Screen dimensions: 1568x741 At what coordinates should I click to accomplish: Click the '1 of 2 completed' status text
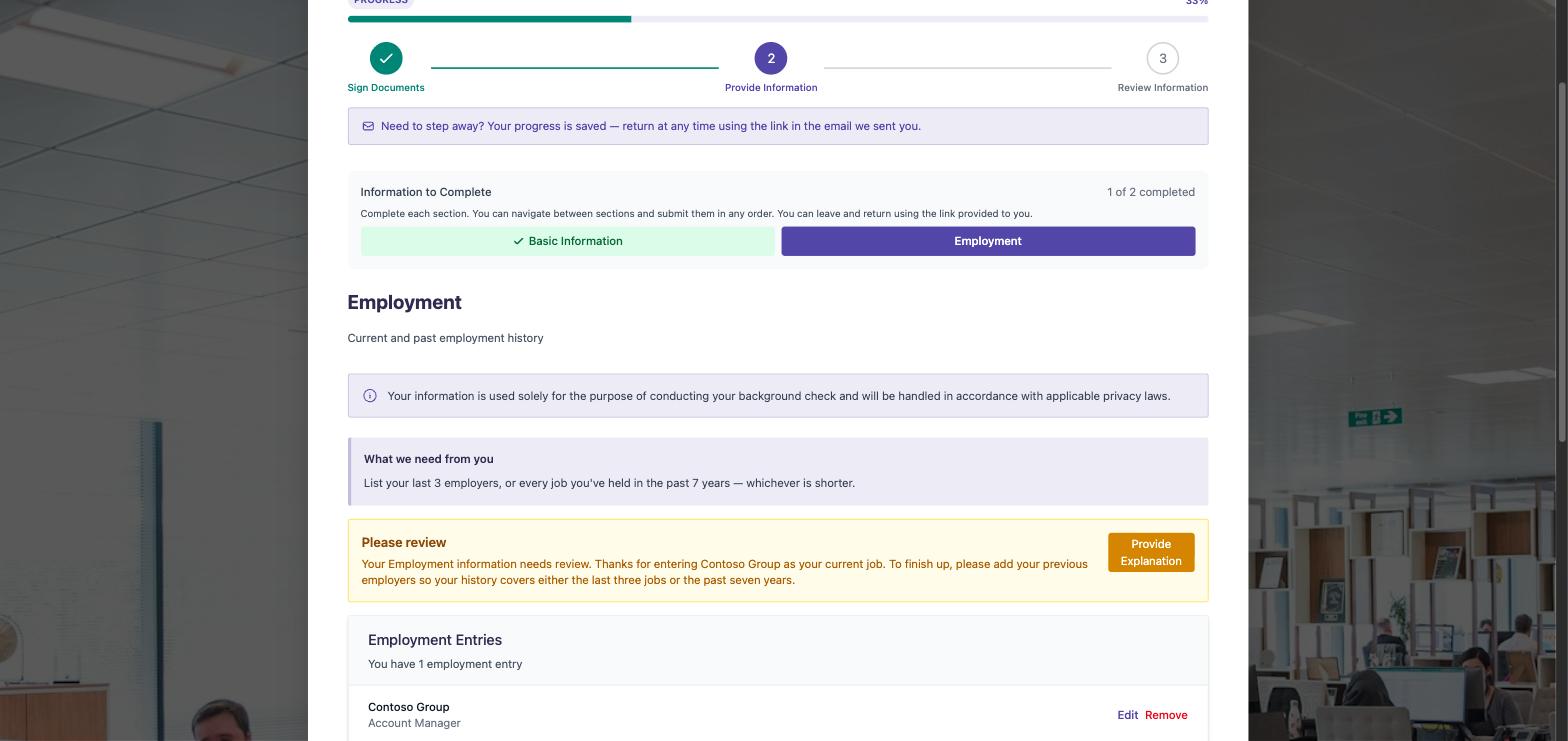coord(1151,192)
